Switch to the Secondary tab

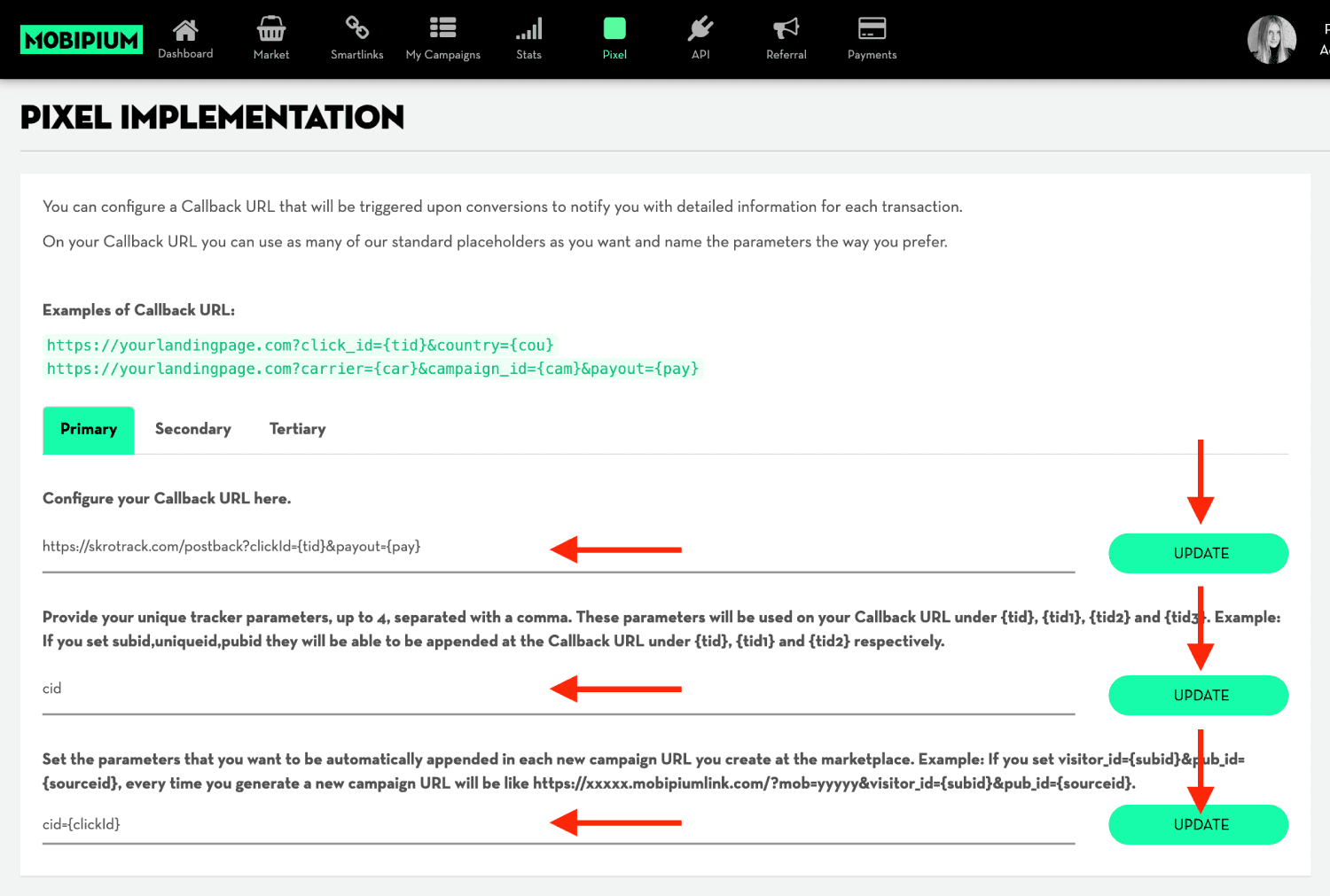193,430
